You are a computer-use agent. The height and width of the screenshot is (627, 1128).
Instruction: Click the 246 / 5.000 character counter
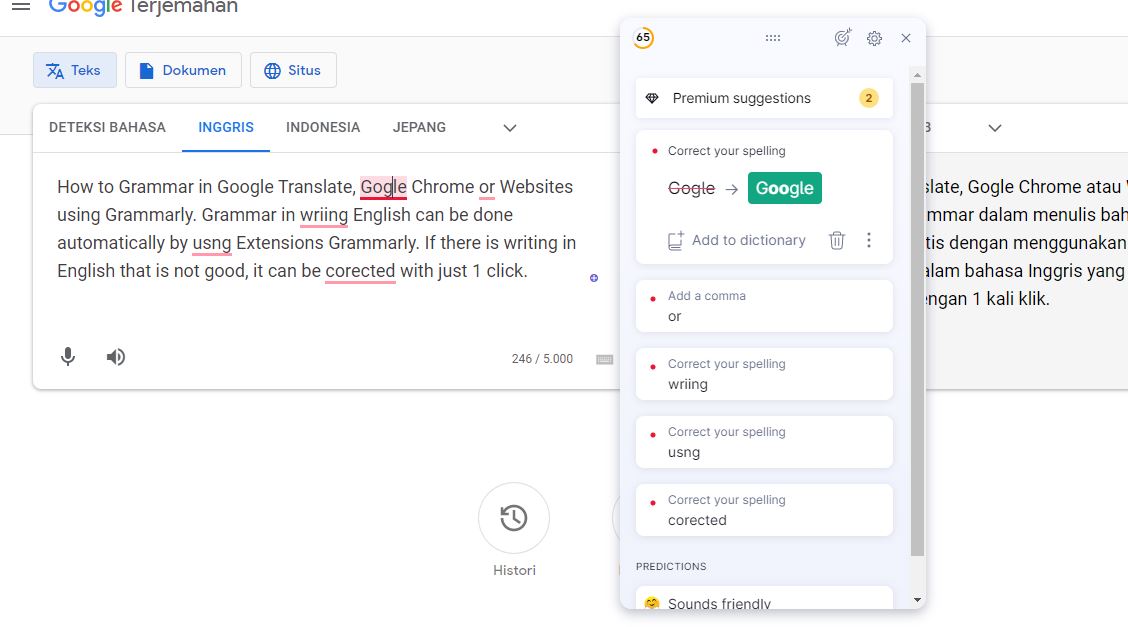[x=542, y=359]
